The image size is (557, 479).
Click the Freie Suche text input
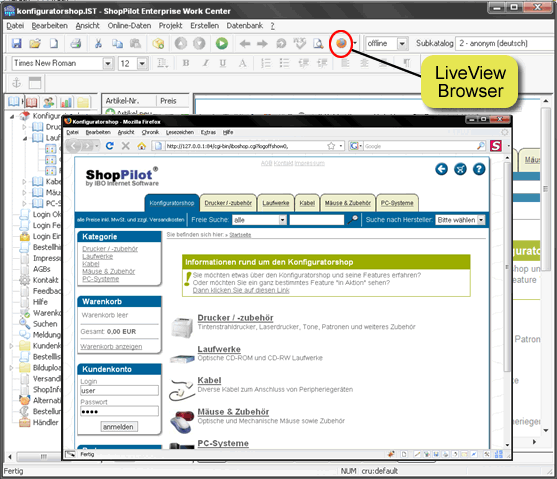point(317,220)
